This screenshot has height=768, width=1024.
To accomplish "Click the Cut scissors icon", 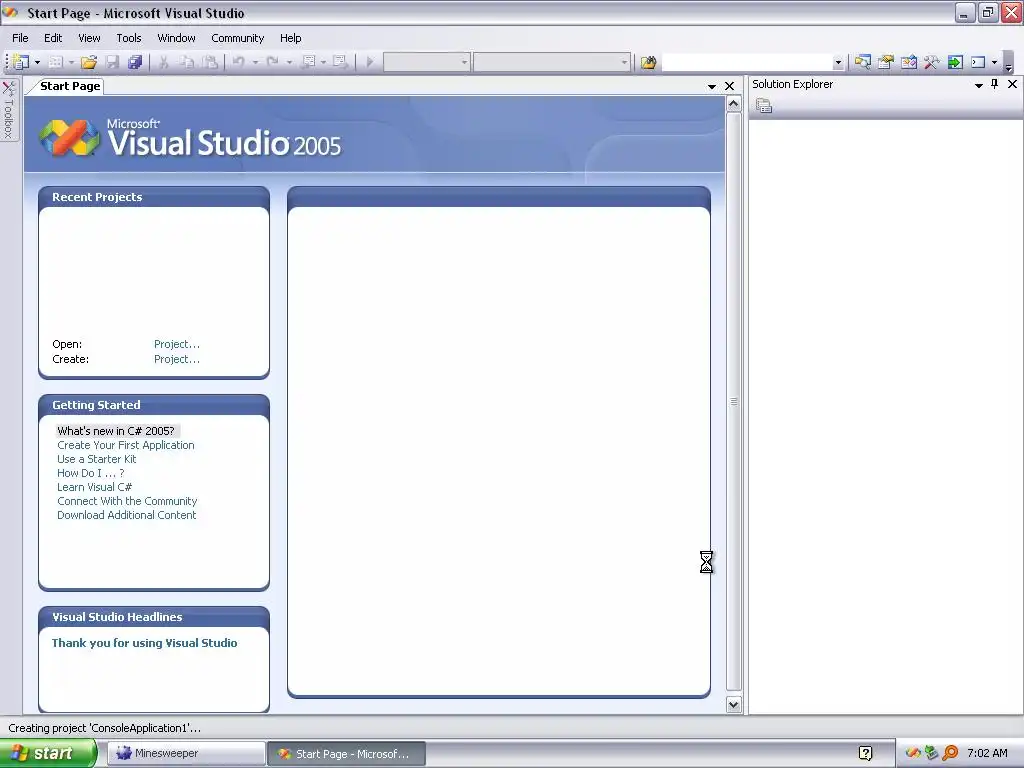I will click(164, 62).
